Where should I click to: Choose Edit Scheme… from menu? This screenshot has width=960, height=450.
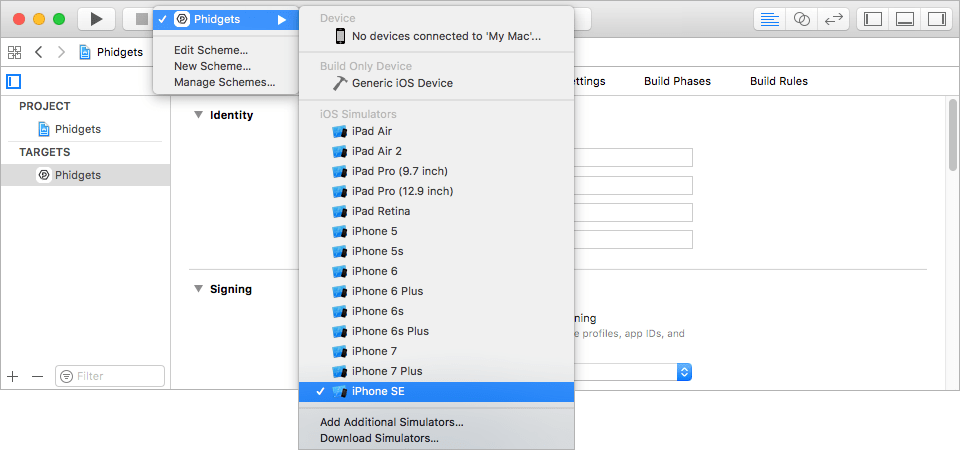pyautogui.click(x=211, y=50)
